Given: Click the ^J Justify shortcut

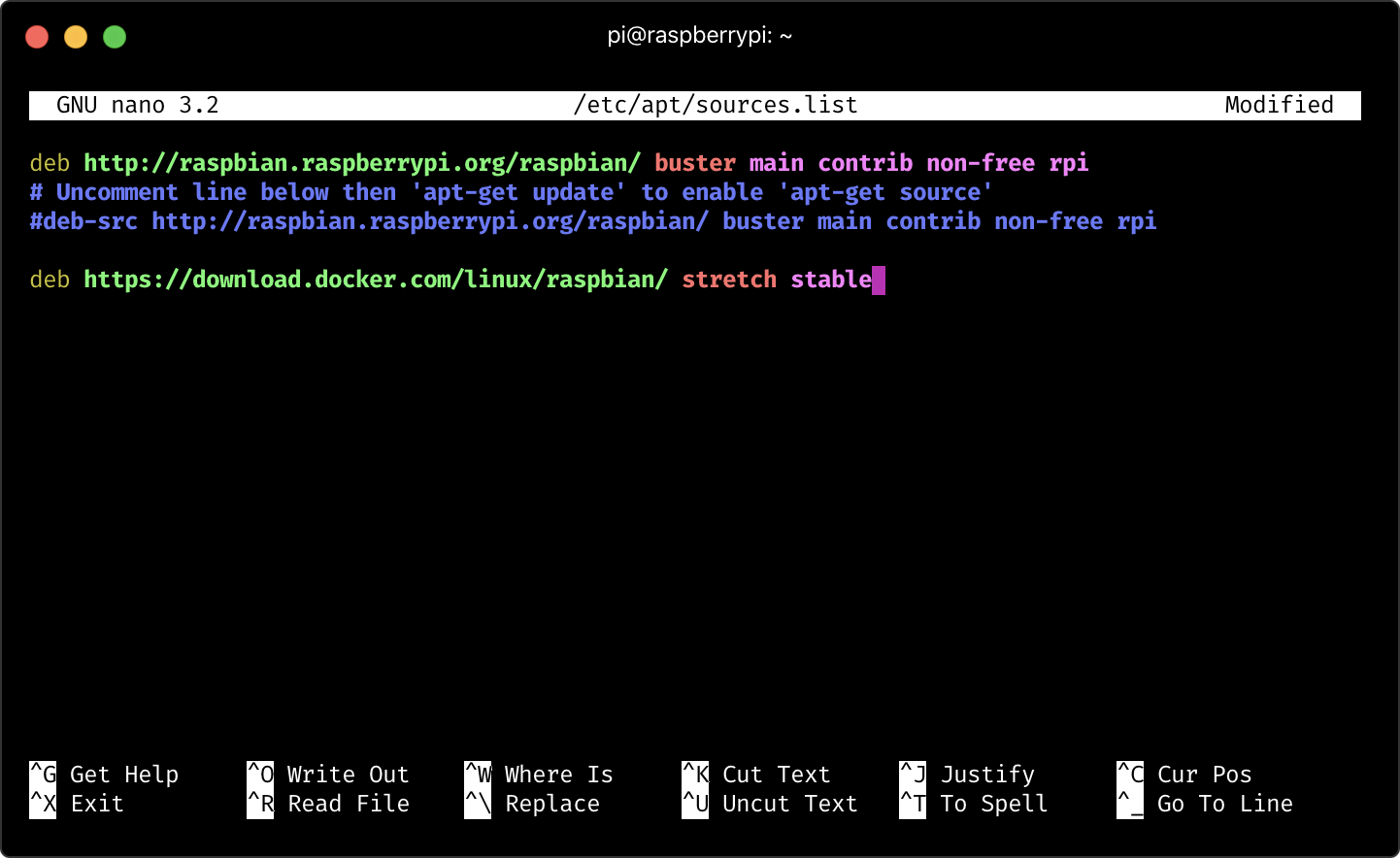Looking at the screenshot, I should click(x=968, y=775).
